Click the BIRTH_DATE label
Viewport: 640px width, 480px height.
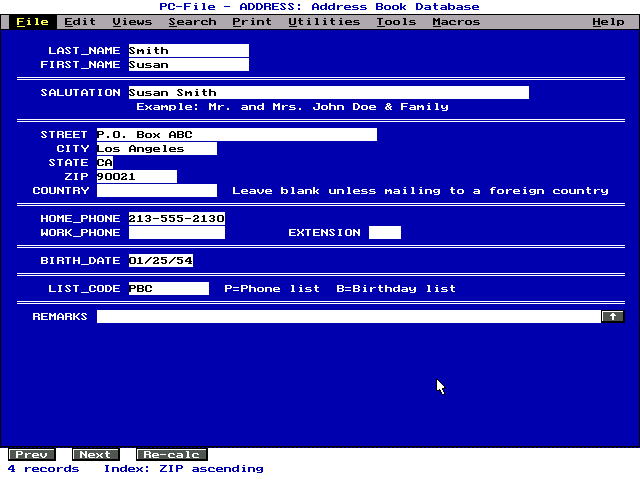(x=80, y=260)
